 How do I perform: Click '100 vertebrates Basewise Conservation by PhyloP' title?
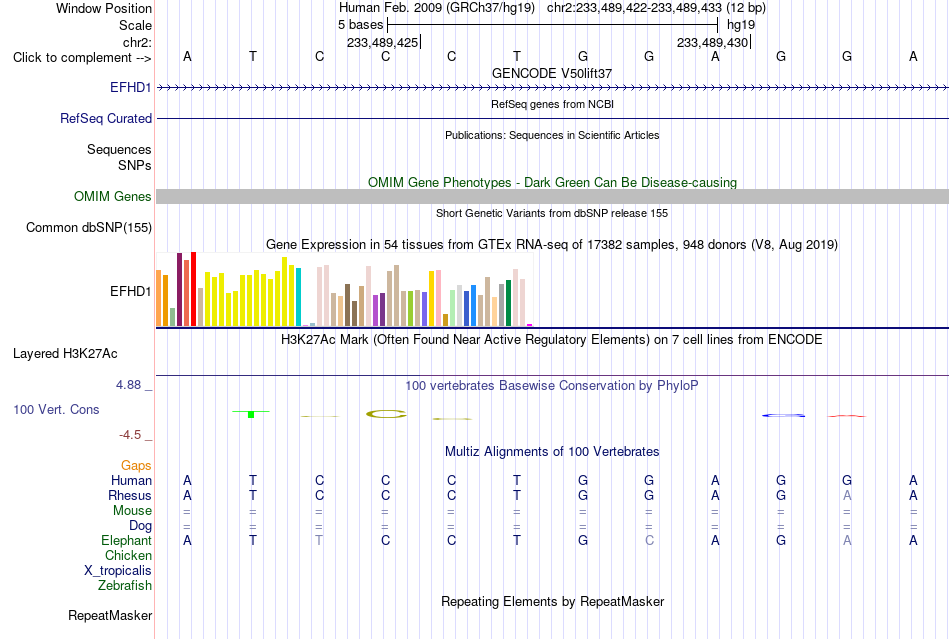(x=551, y=386)
